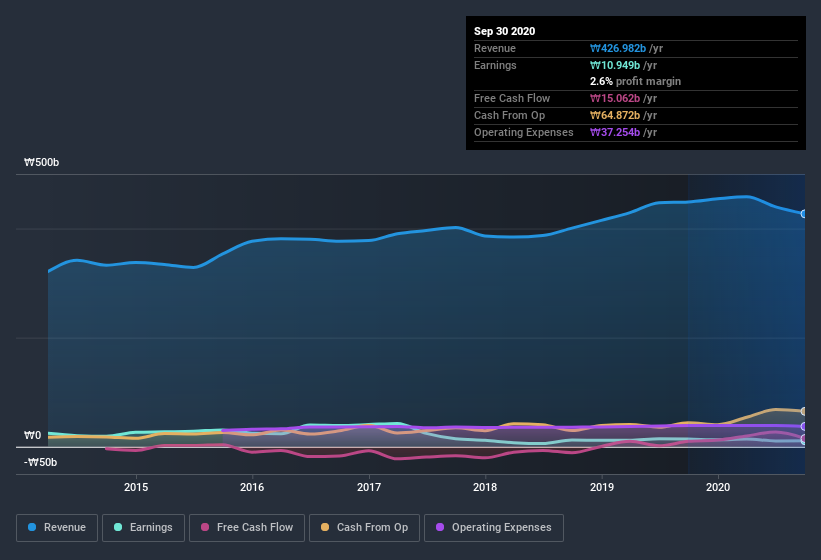Select the 2015 x-axis label
821x560 pixels.
(x=136, y=487)
